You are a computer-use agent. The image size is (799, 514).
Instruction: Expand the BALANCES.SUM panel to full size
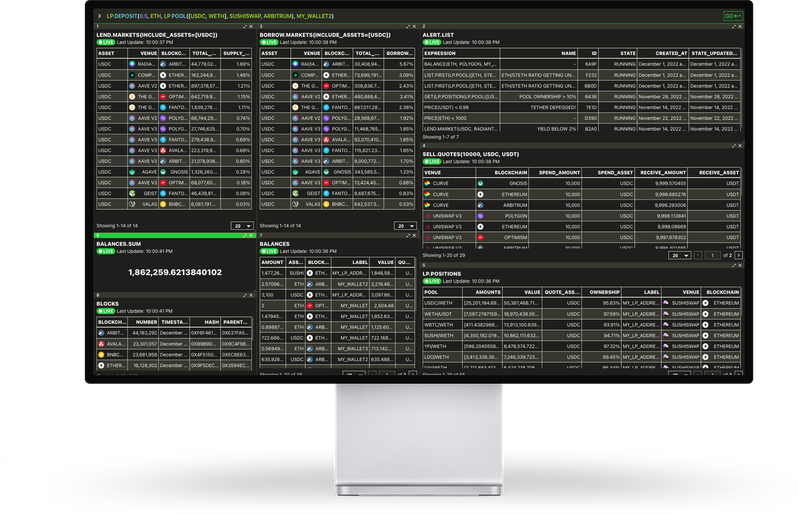[245, 235]
